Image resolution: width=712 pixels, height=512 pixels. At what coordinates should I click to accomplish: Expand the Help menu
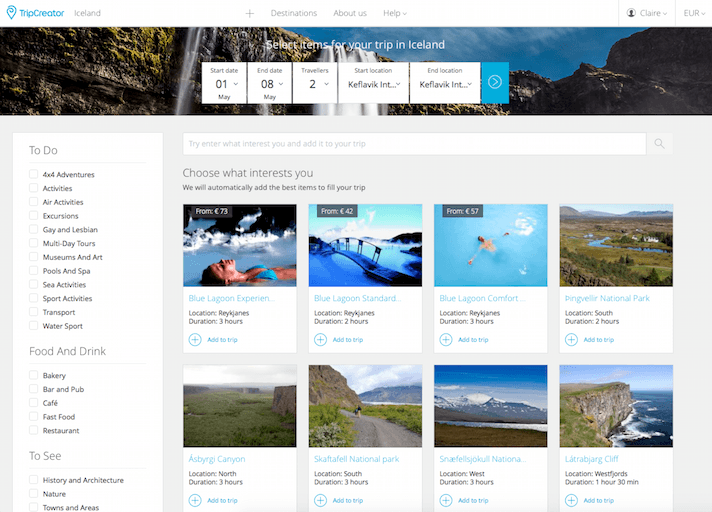[x=395, y=13]
